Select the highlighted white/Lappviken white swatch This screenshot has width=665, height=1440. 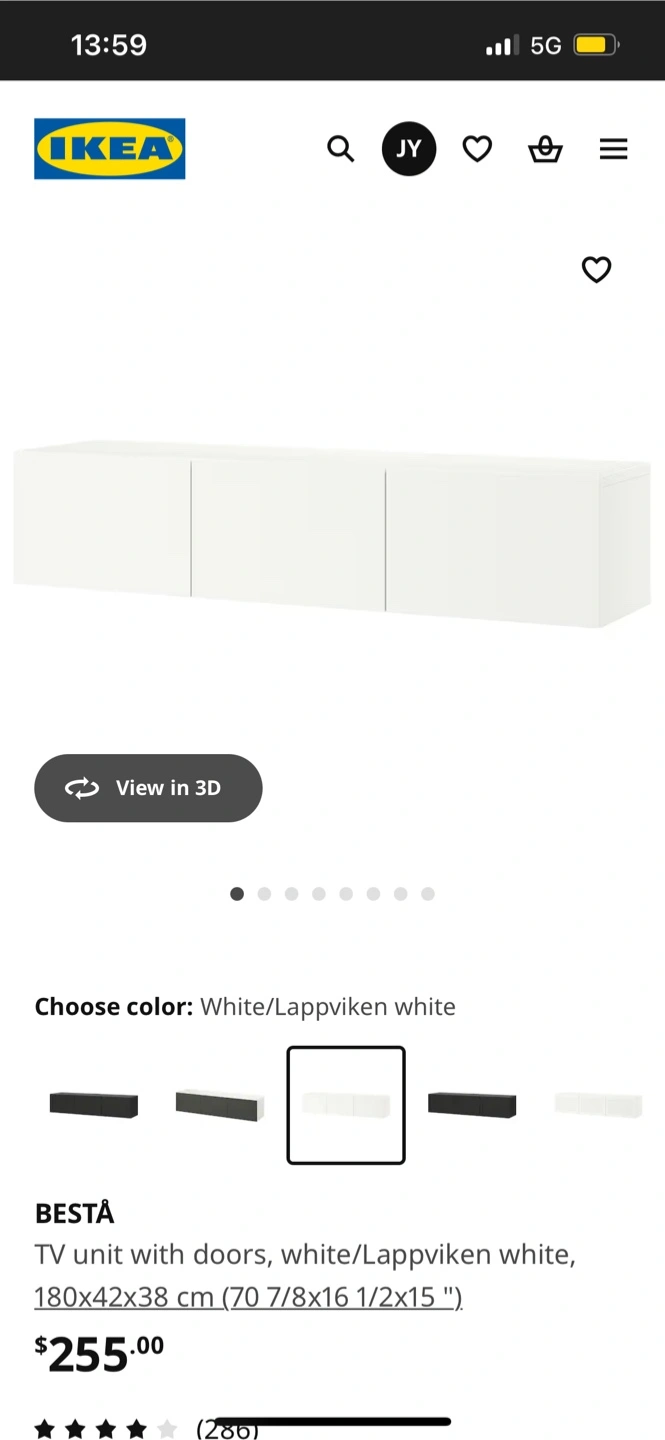tap(346, 1105)
